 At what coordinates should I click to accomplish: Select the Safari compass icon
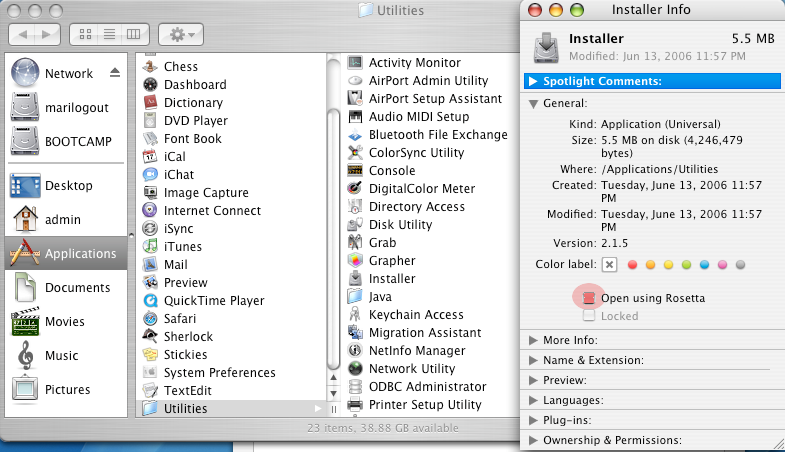[x=150, y=318]
